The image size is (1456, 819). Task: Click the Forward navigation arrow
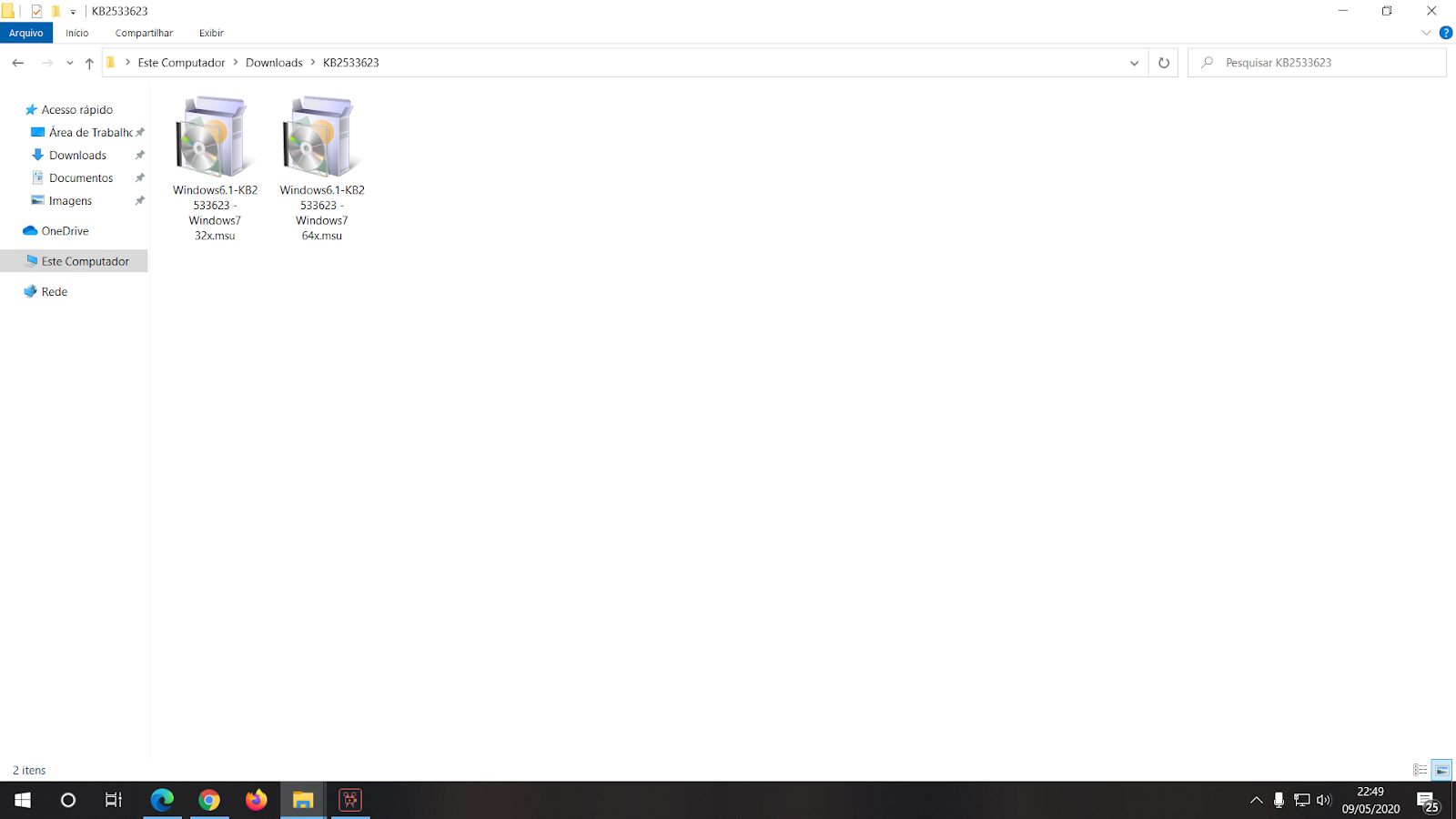(47, 63)
